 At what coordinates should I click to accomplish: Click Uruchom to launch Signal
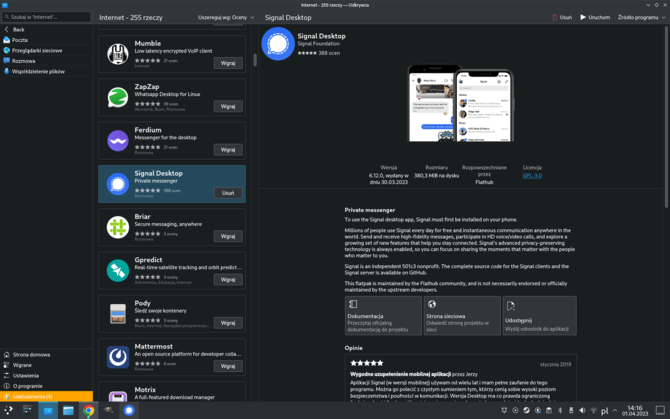[595, 18]
